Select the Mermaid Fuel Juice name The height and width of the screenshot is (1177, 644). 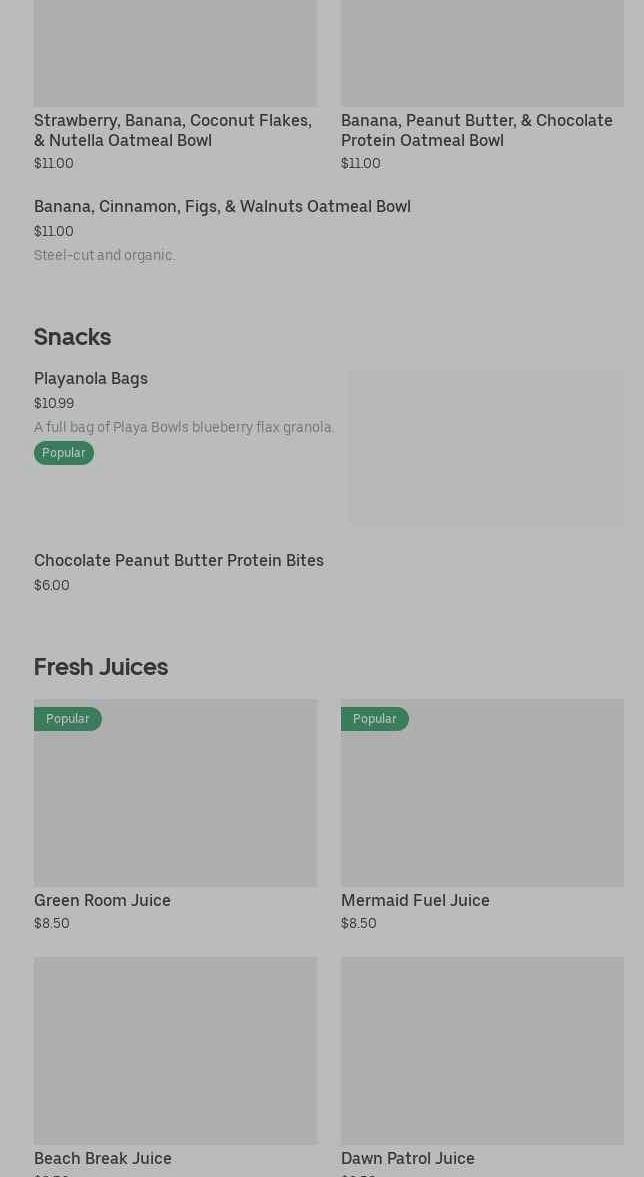coord(415,901)
